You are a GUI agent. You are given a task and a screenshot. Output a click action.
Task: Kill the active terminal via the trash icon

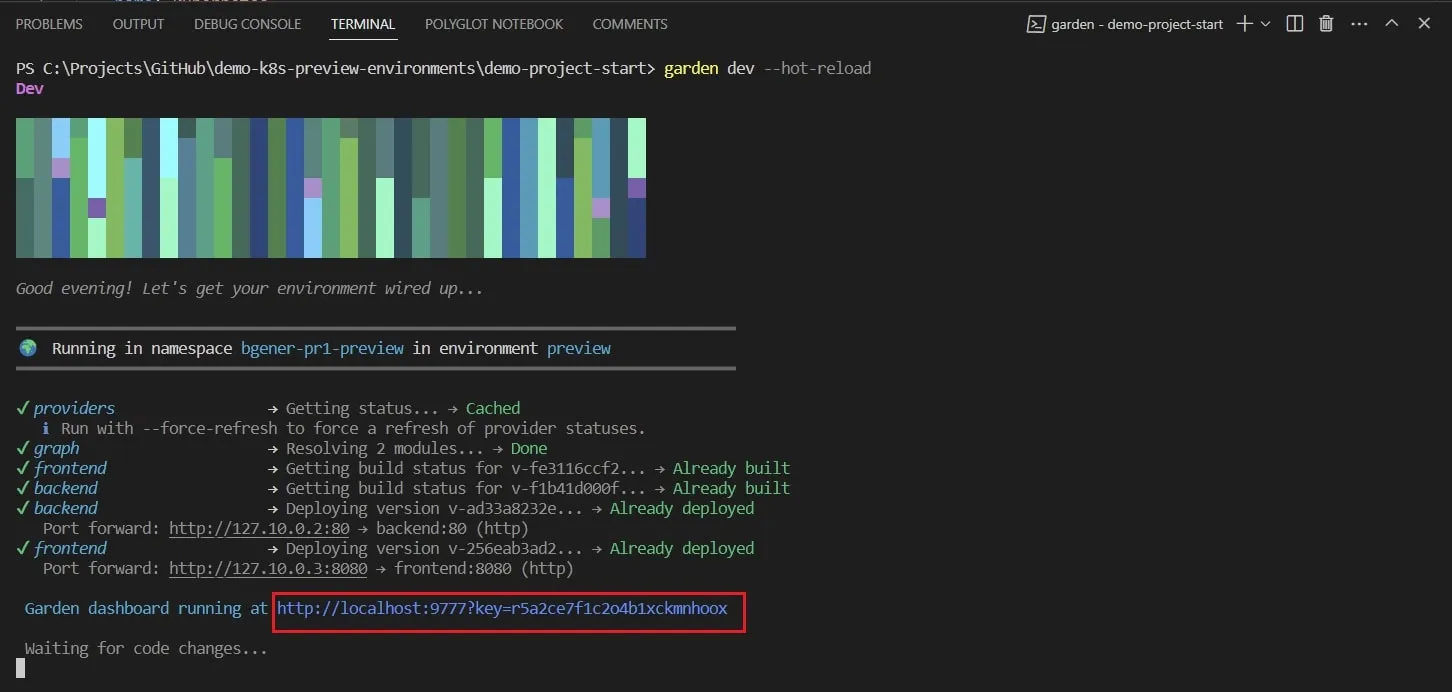1325,23
